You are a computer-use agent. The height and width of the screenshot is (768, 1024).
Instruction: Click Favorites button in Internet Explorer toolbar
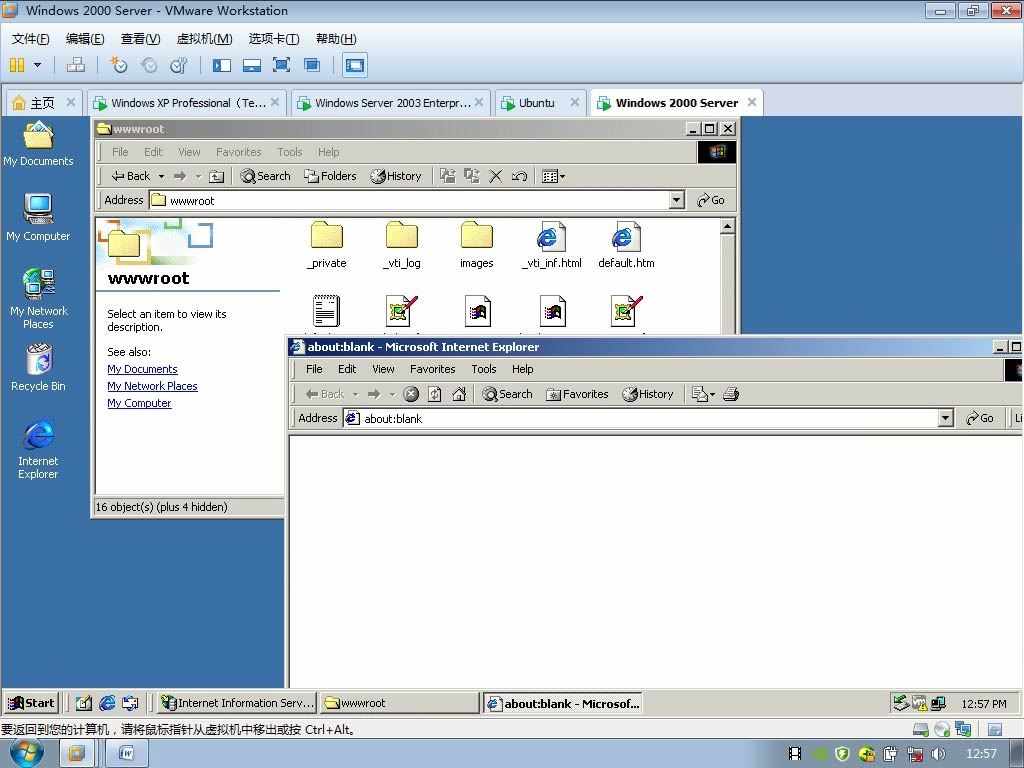pyautogui.click(x=577, y=394)
